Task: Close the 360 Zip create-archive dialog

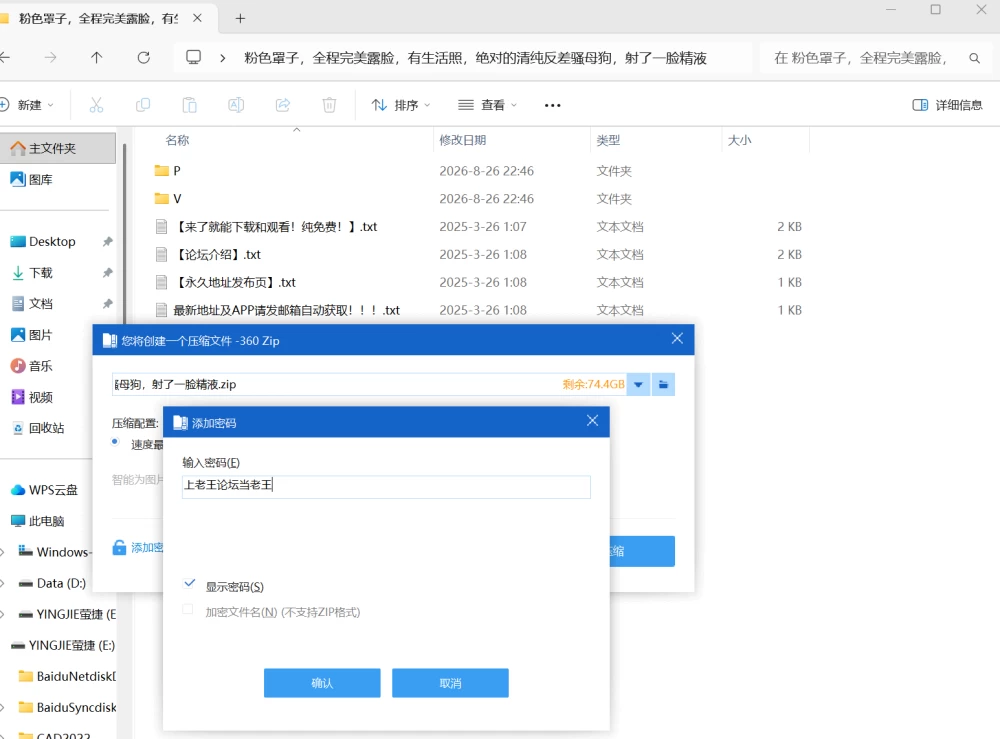Action: [x=677, y=339]
